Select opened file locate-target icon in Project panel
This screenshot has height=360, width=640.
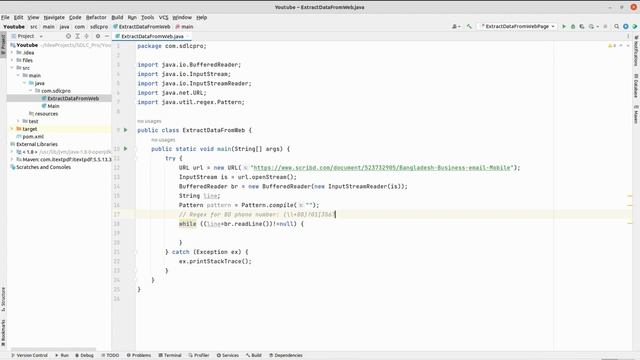pyautogui.click(x=68, y=36)
